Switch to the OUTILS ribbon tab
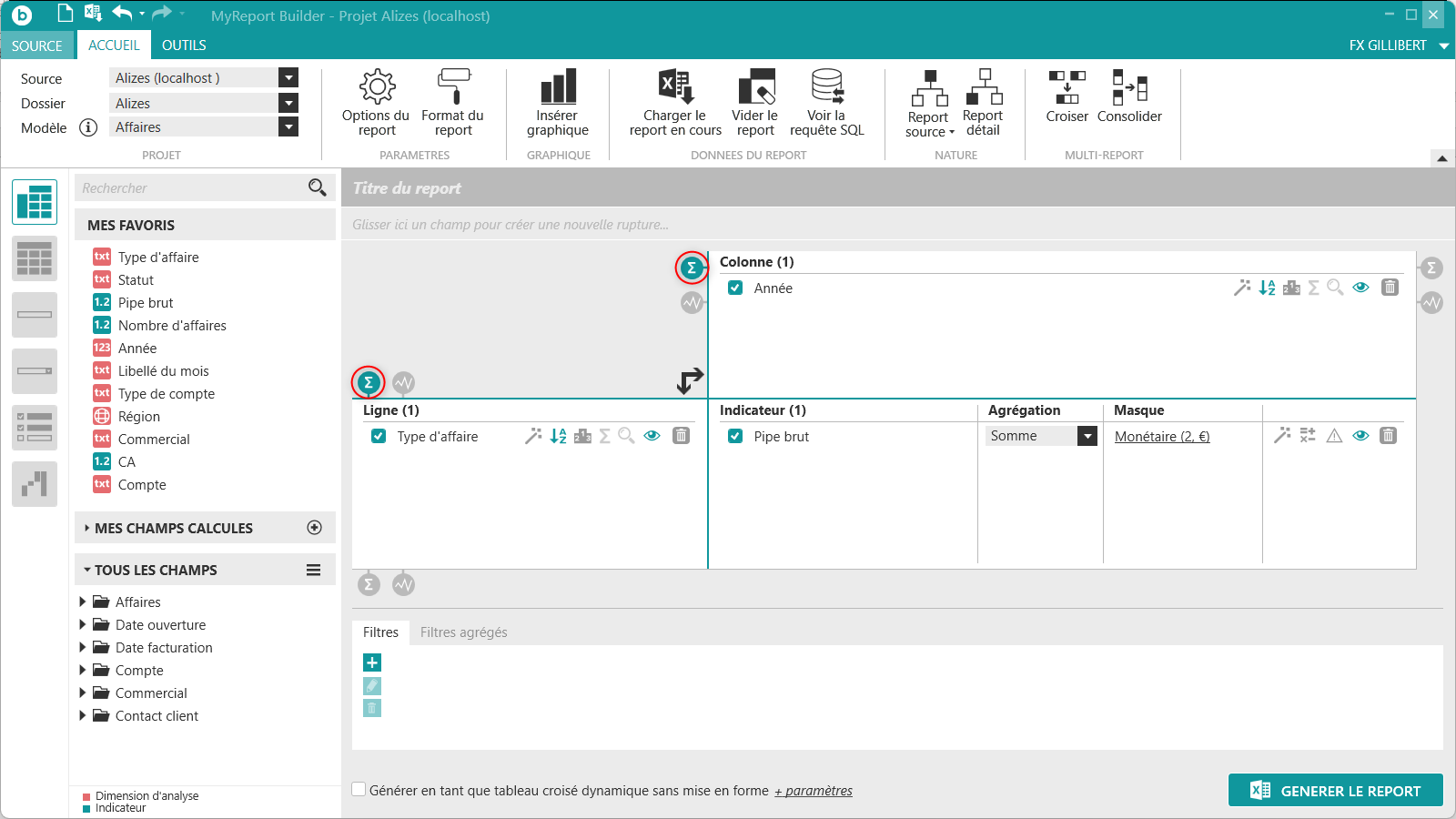The width and height of the screenshot is (1456, 819). (x=184, y=45)
